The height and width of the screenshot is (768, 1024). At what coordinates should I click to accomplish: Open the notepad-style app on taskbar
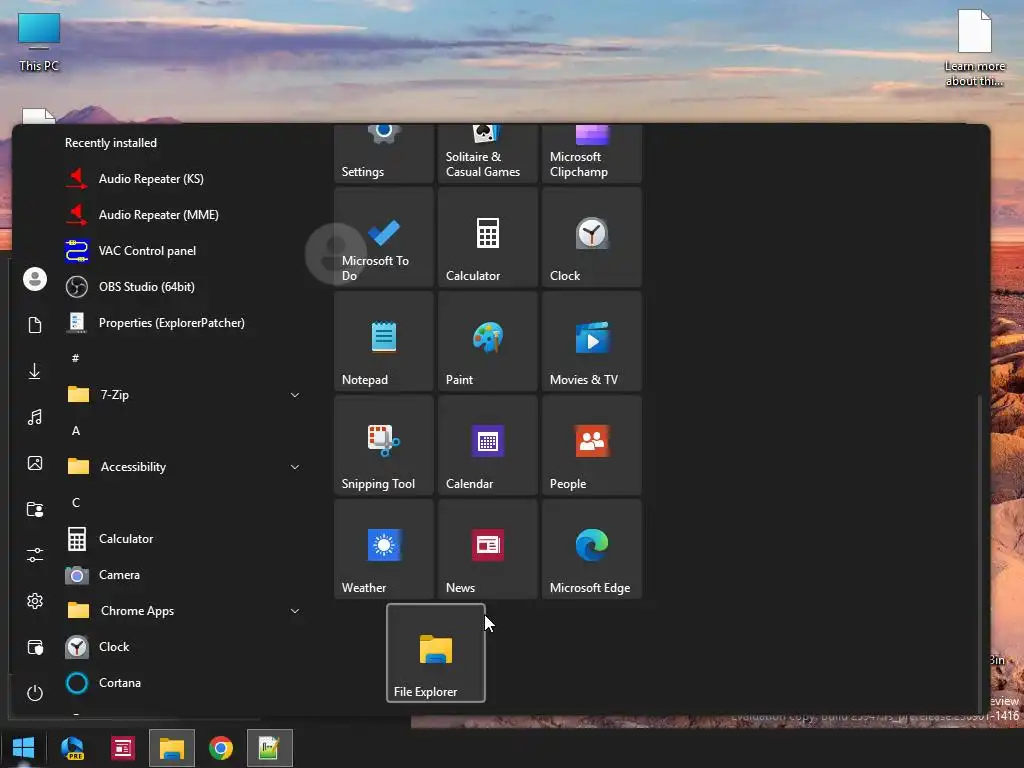pos(270,748)
